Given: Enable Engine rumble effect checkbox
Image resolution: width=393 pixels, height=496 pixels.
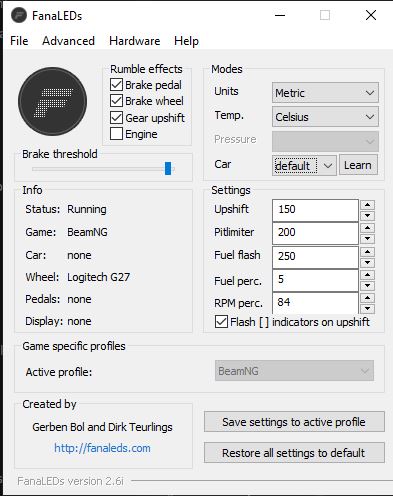Looking at the screenshot, I should pos(116,134).
